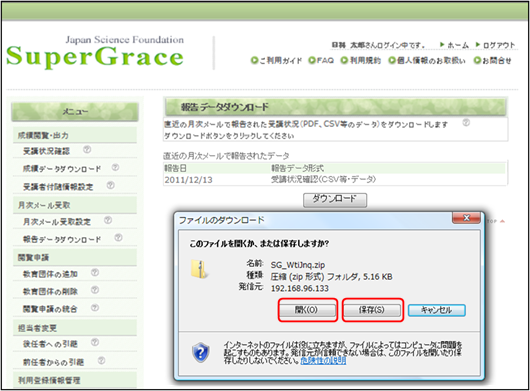Click 保存(S) to save the file
530x391 pixels.
click(x=372, y=310)
